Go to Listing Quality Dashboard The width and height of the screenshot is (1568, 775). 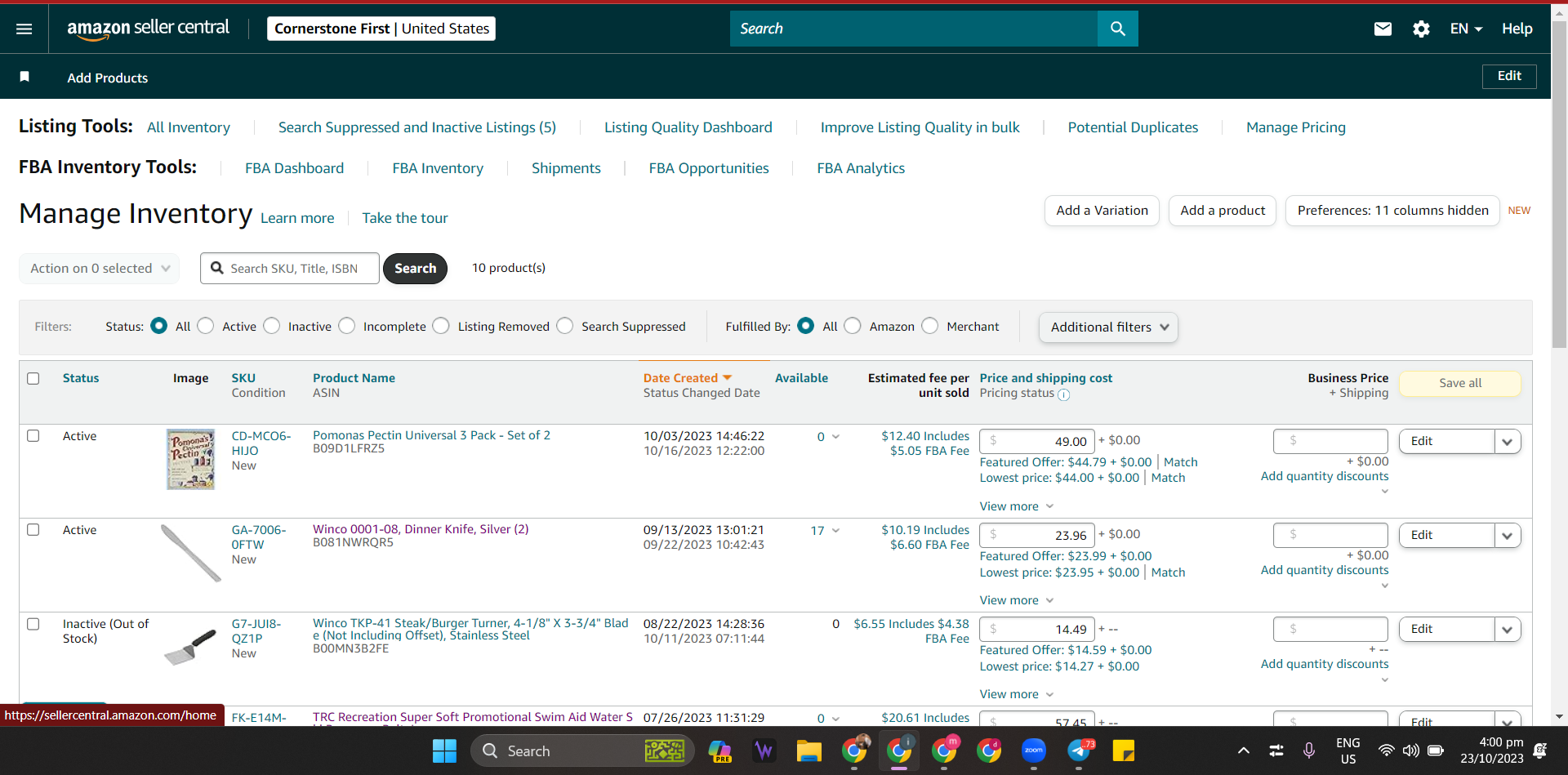coord(688,127)
